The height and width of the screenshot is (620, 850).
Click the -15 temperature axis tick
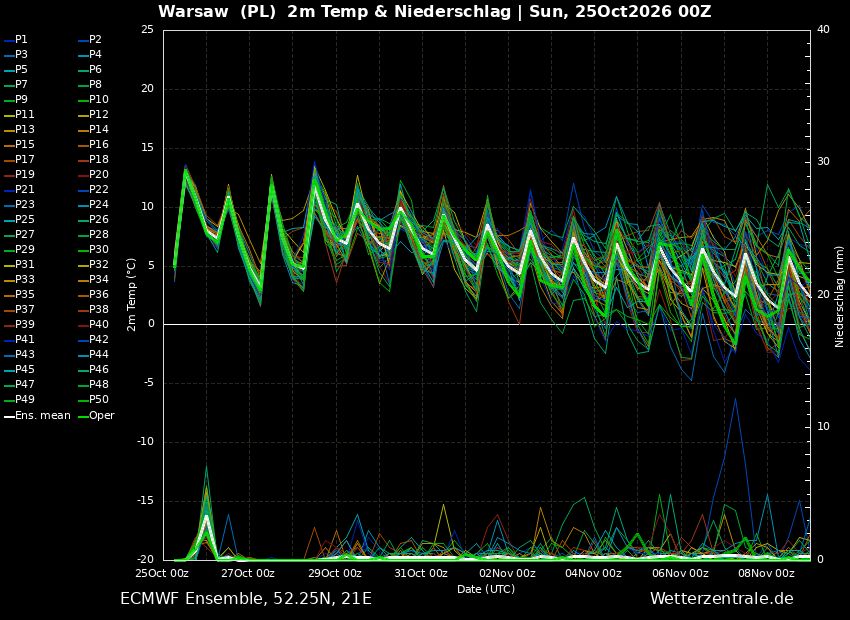(145, 501)
